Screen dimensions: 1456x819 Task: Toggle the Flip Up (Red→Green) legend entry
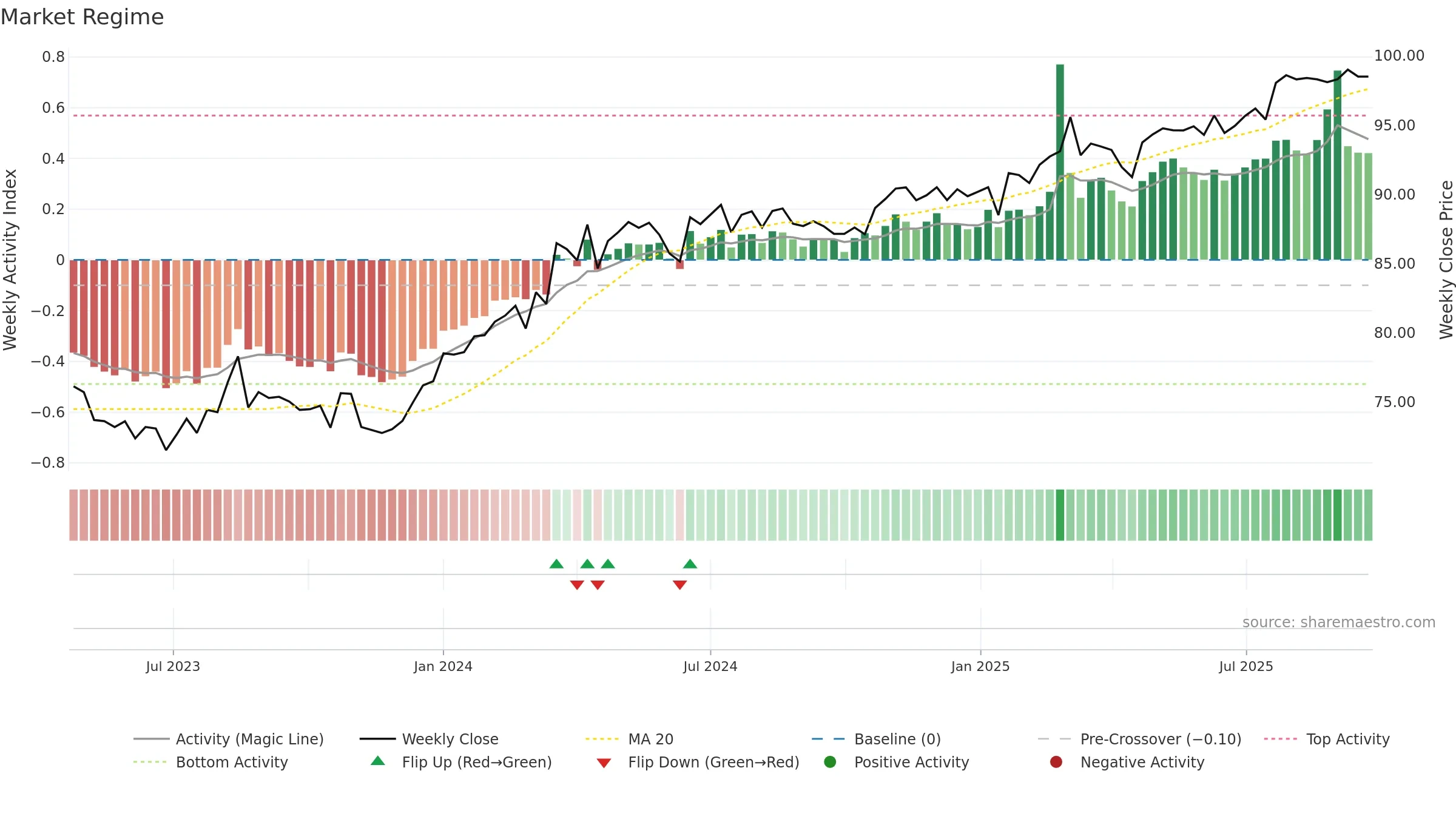click(461, 762)
